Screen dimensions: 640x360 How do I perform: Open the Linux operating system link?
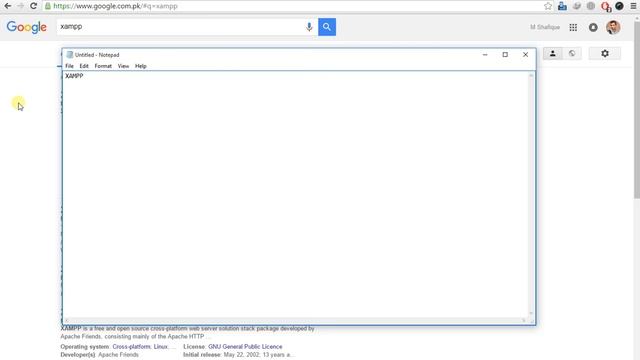tap(160, 347)
